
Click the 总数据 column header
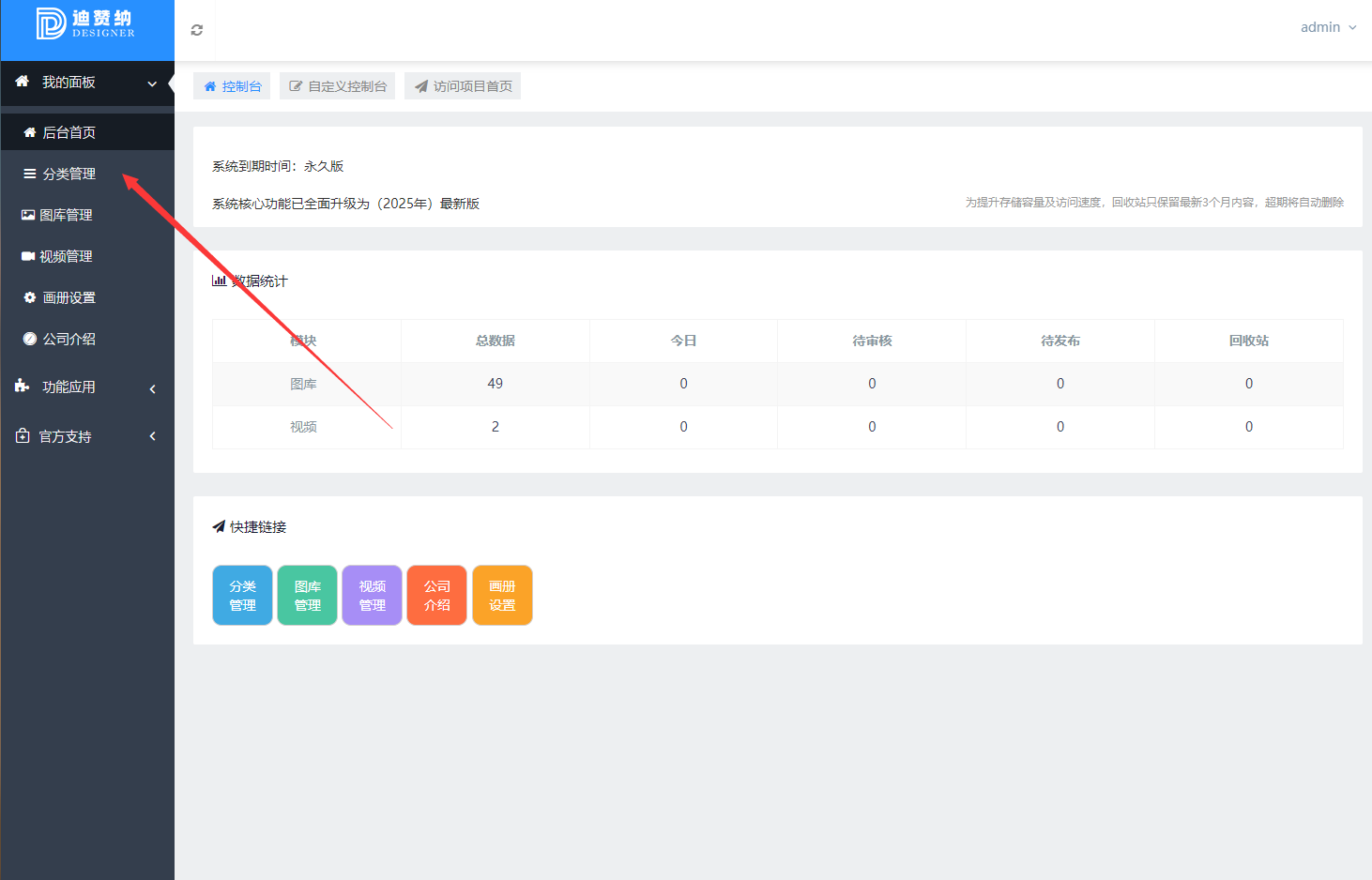pyautogui.click(x=495, y=341)
